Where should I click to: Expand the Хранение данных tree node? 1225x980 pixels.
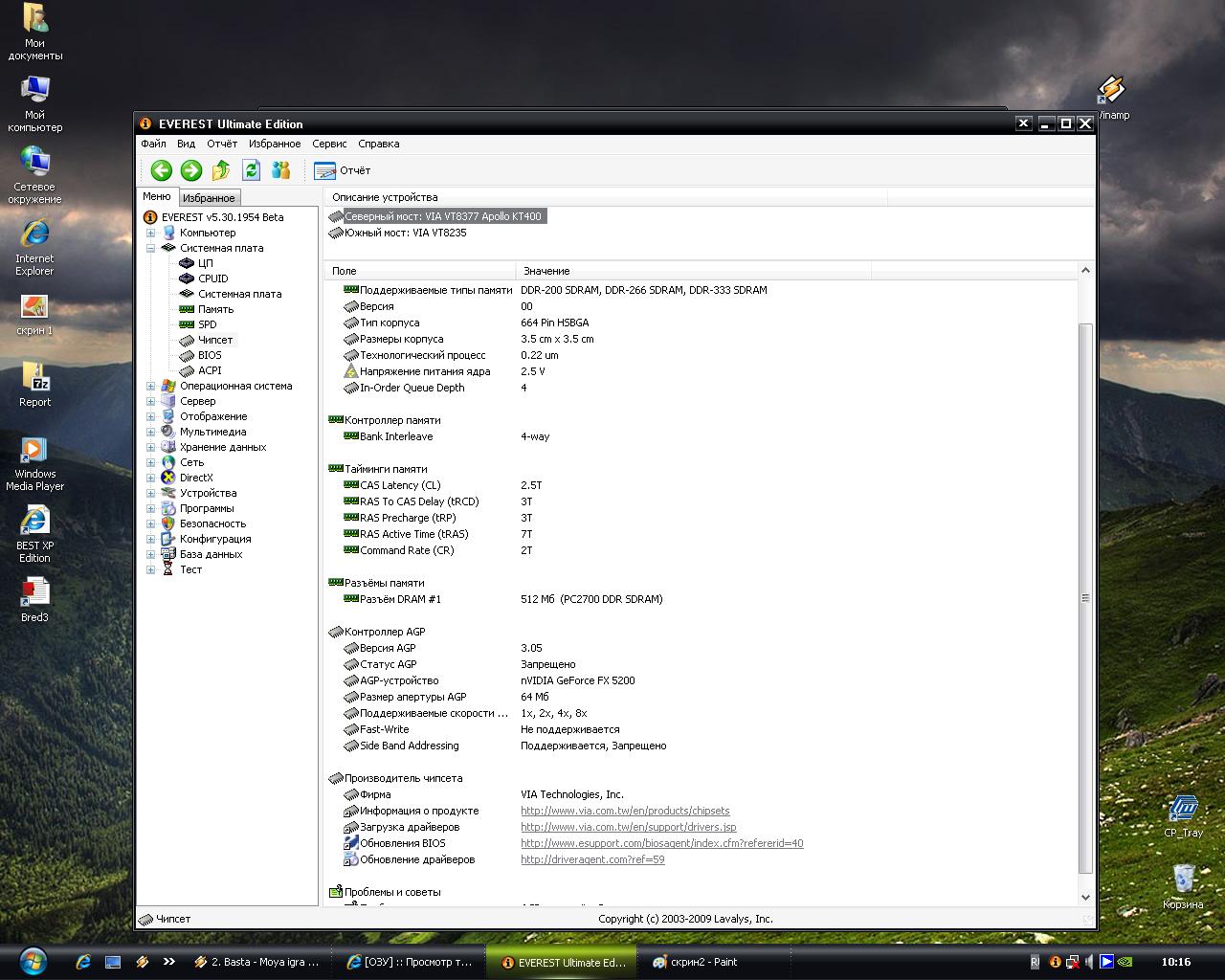pyautogui.click(x=150, y=447)
